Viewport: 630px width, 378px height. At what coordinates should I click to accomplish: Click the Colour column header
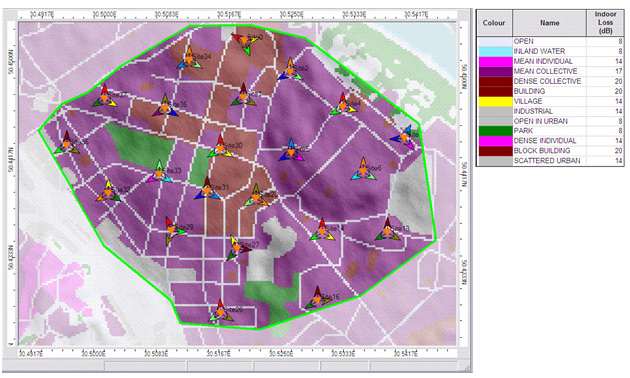click(494, 23)
